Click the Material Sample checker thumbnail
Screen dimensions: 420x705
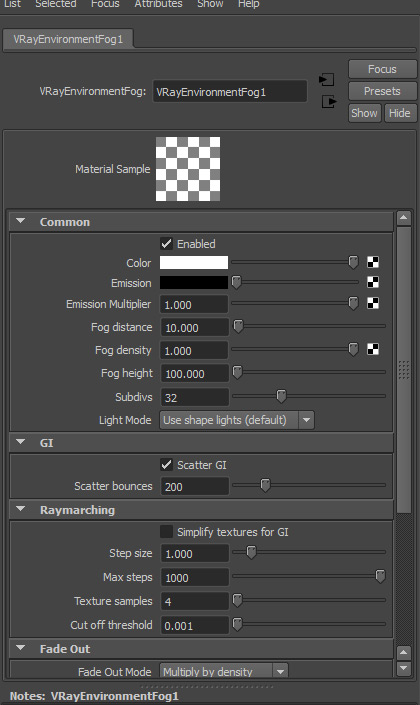point(188,169)
